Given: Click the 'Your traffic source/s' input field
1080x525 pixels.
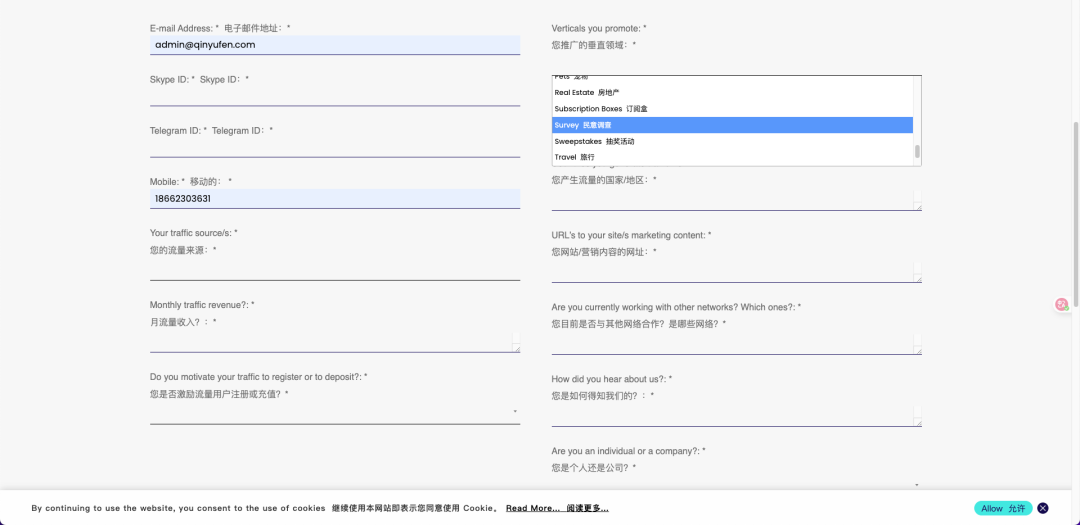Looking at the screenshot, I should tap(335, 271).
